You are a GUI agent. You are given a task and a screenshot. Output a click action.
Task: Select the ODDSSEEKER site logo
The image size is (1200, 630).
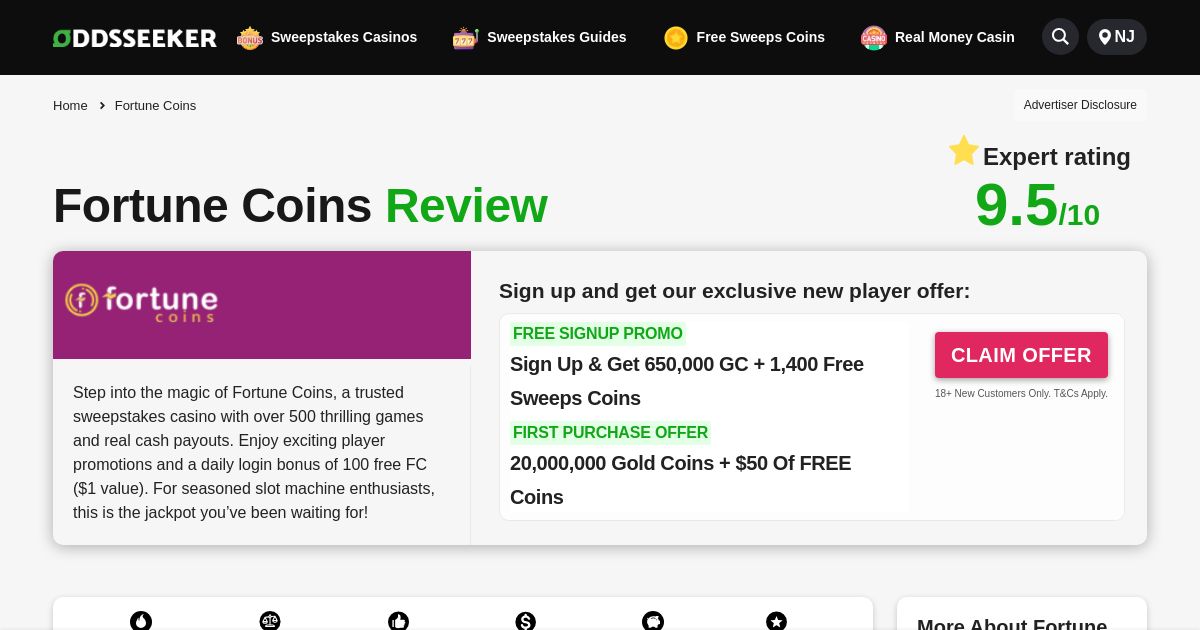(x=134, y=37)
